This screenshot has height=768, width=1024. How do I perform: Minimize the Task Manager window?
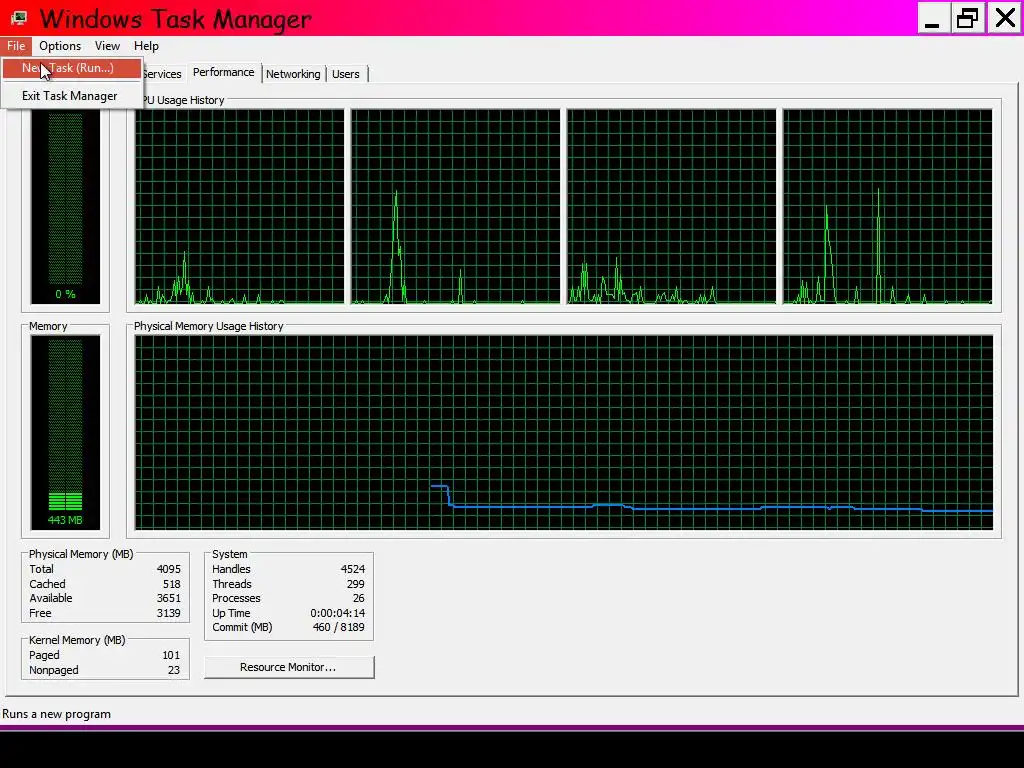pos(933,18)
